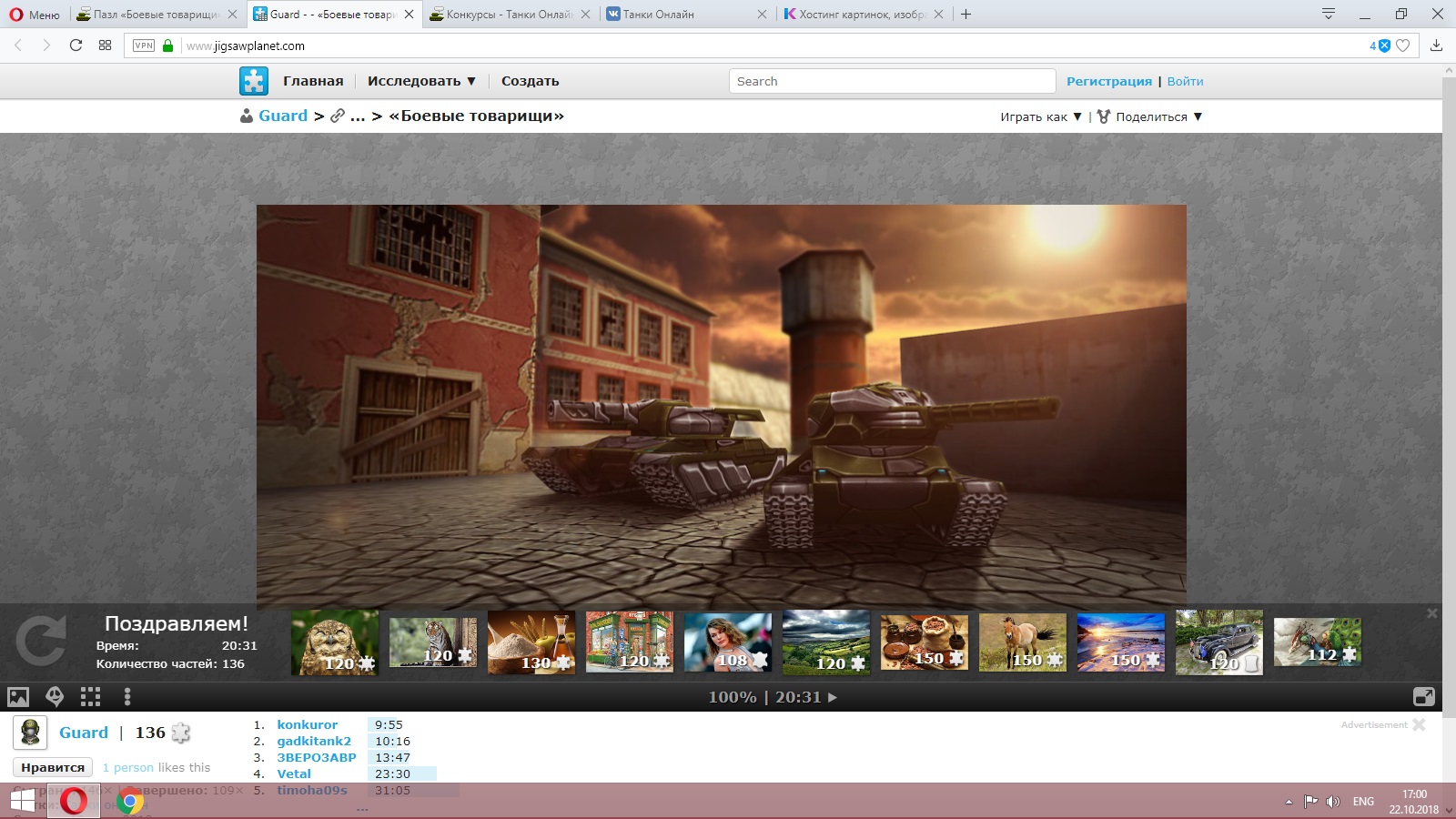1456x819 pixels.
Task: Open the '1 person' likes link
Action: coord(128,767)
